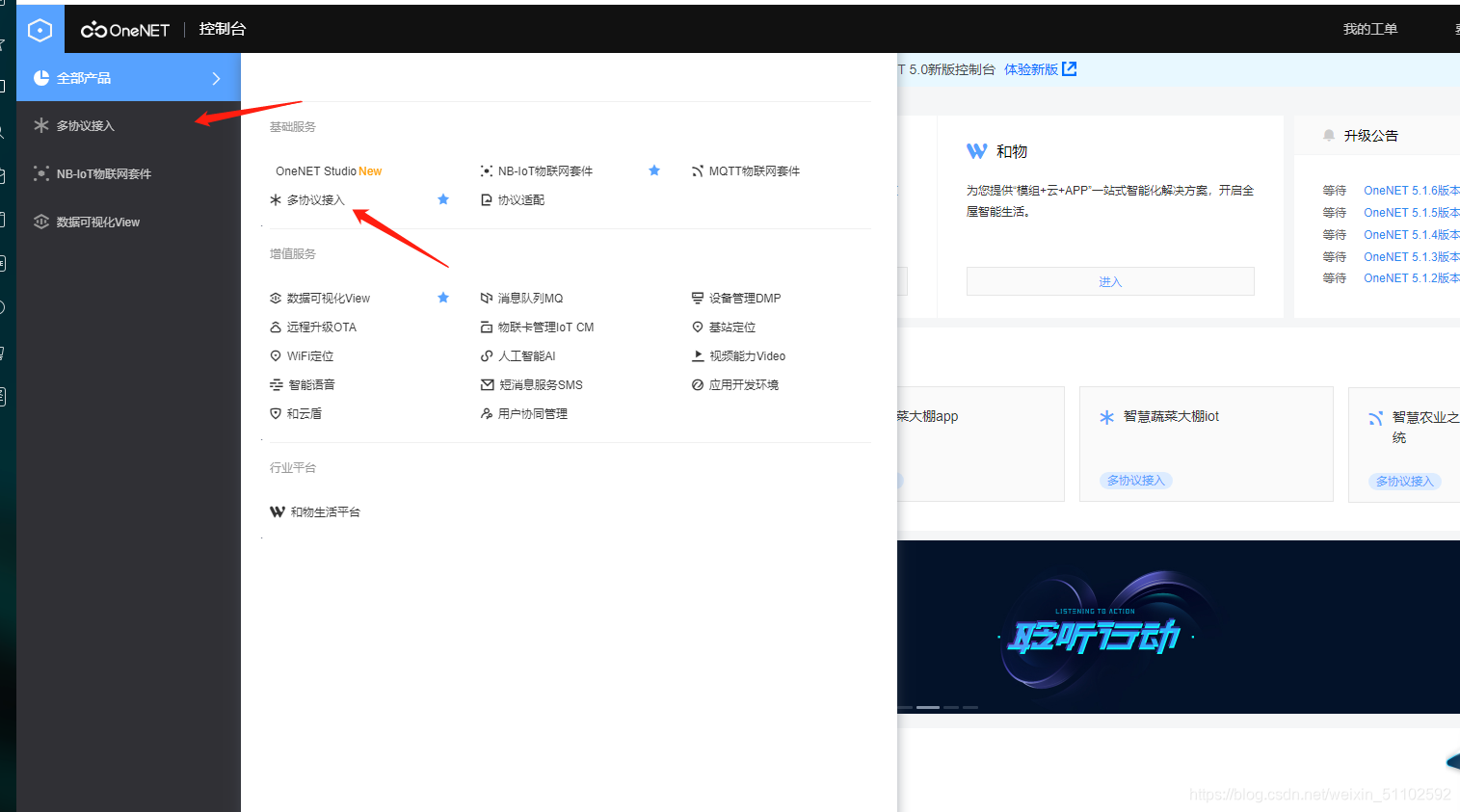Open the OneNET 5.1.3版本 announcement
Screen dimensions: 1460x812
(1412, 257)
